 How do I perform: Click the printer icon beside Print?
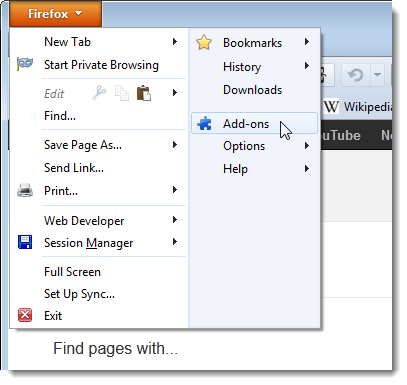[x=25, y=190]
